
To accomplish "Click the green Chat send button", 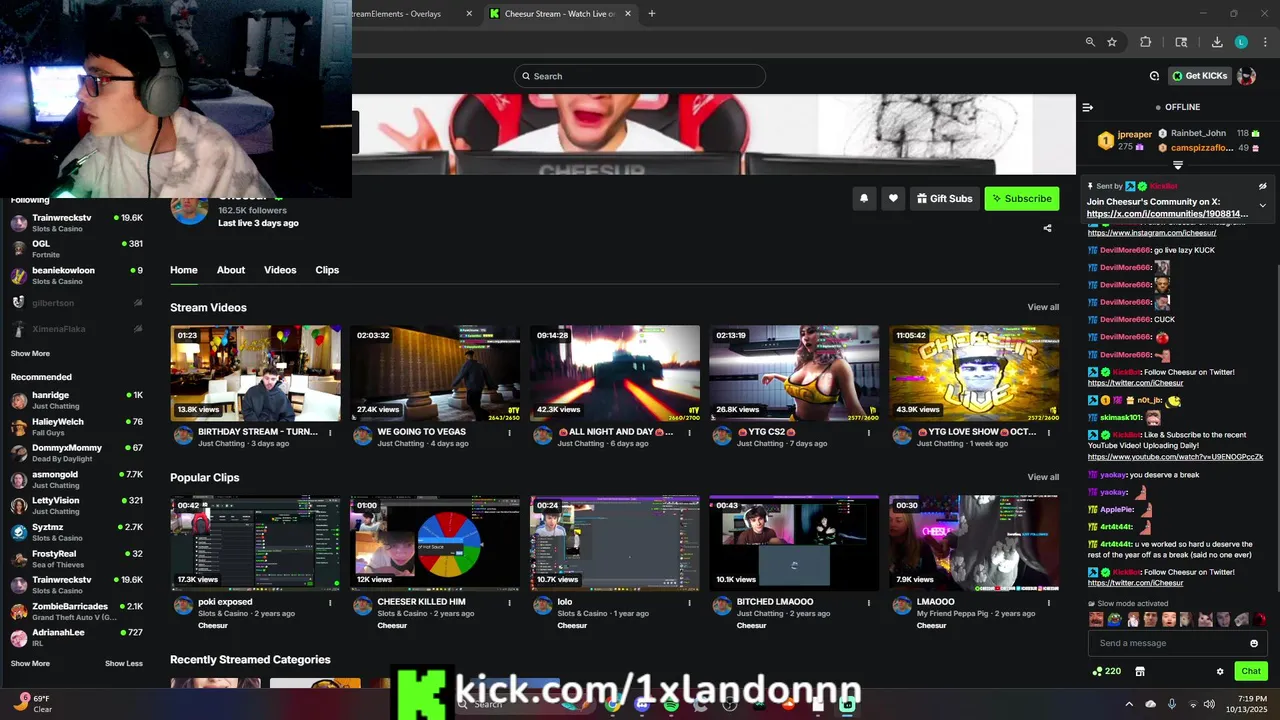I will click(x=1251, y=671).
